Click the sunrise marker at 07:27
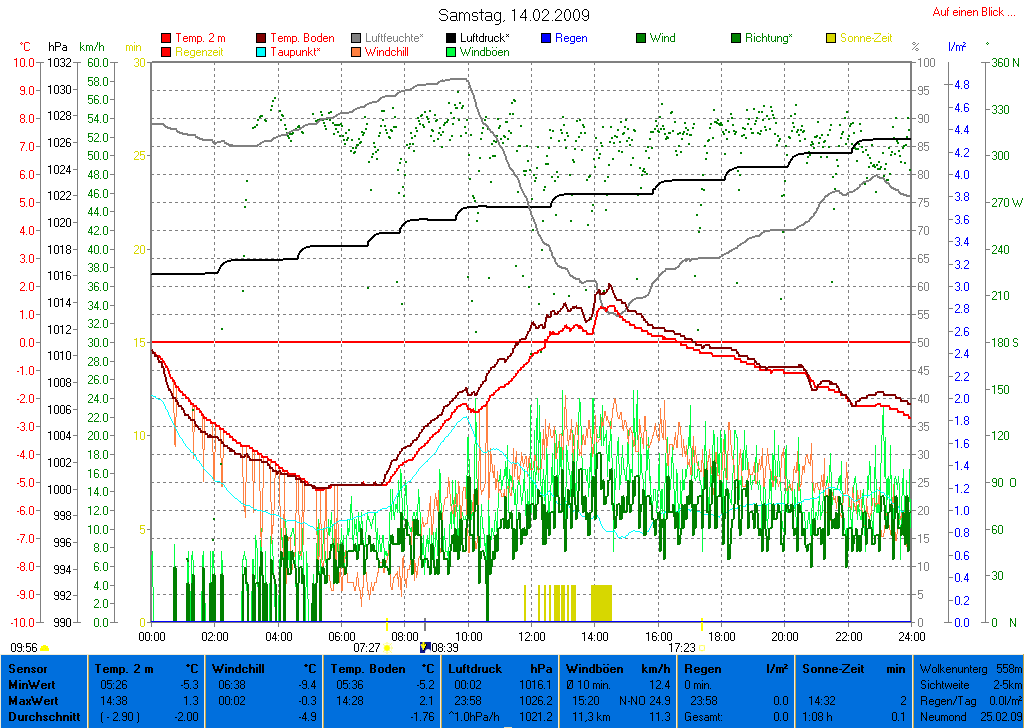The height and width of the screenshot is (728, 1024). pos(387,648)
